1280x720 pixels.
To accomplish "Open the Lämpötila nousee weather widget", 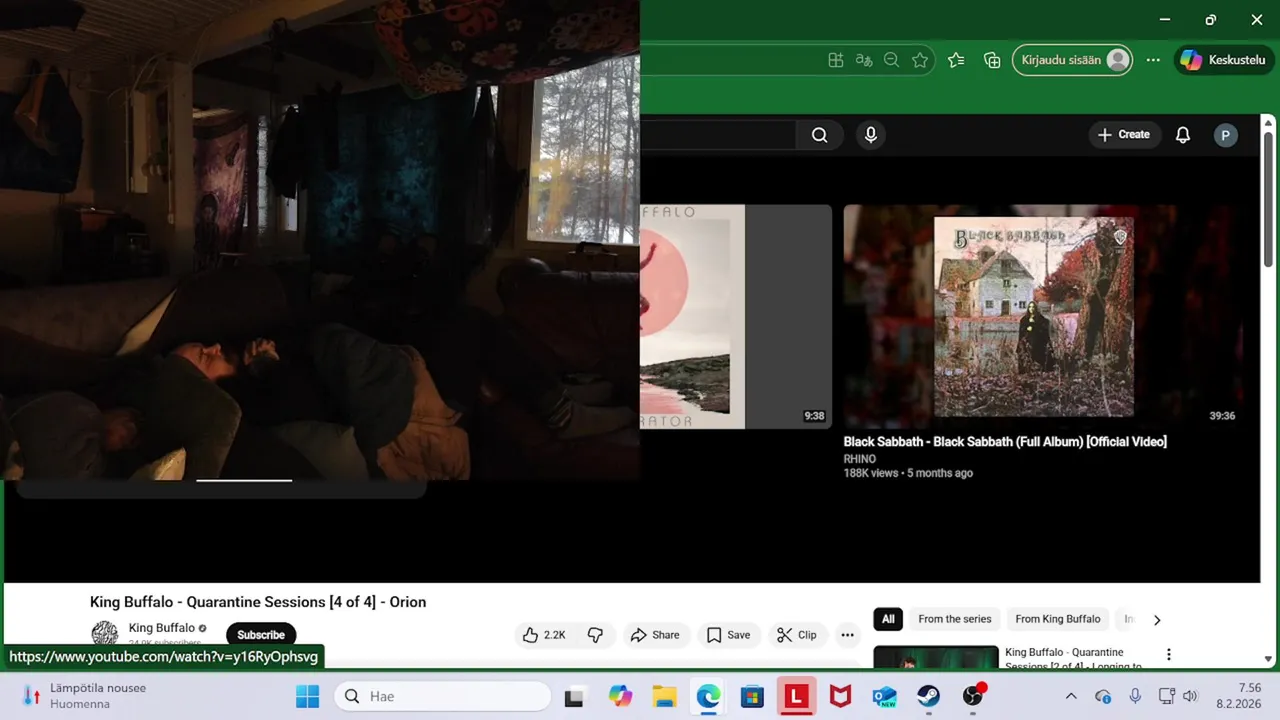I will point(85,696).
